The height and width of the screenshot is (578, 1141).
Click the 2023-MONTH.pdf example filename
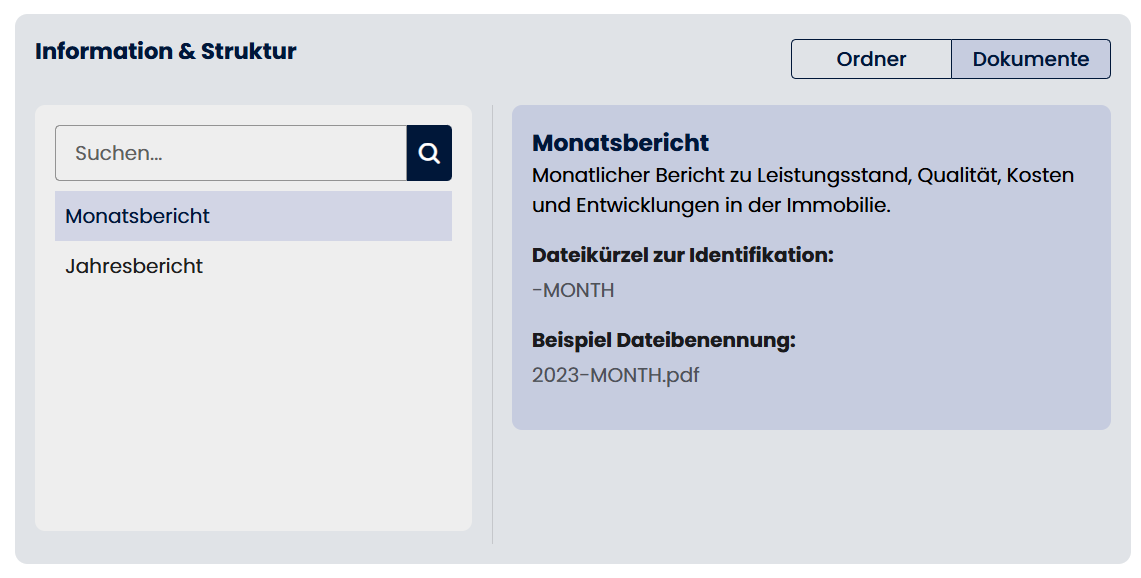[615, 376]
